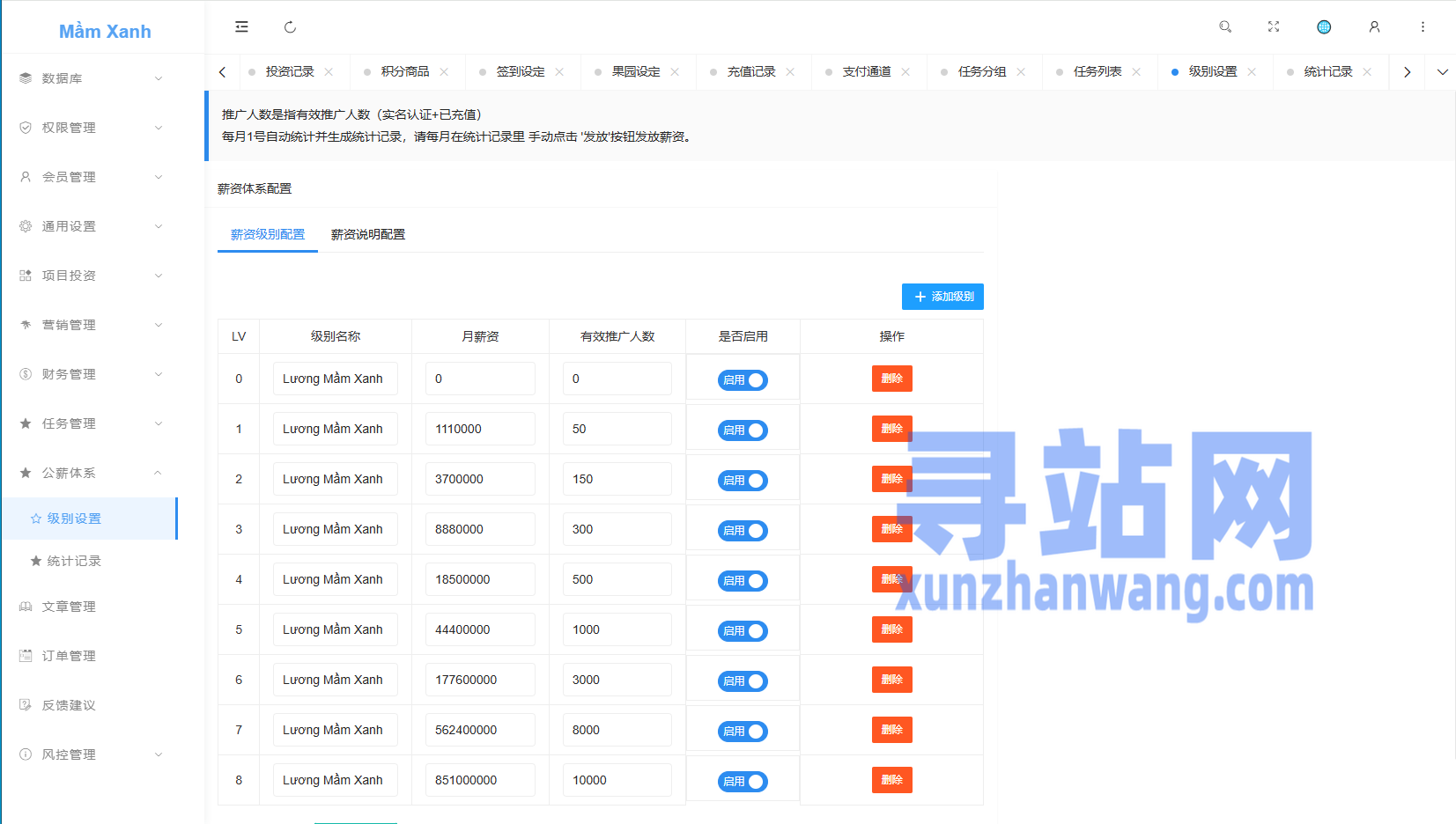Open the 文章管理 sidebar item

[88, 607]
